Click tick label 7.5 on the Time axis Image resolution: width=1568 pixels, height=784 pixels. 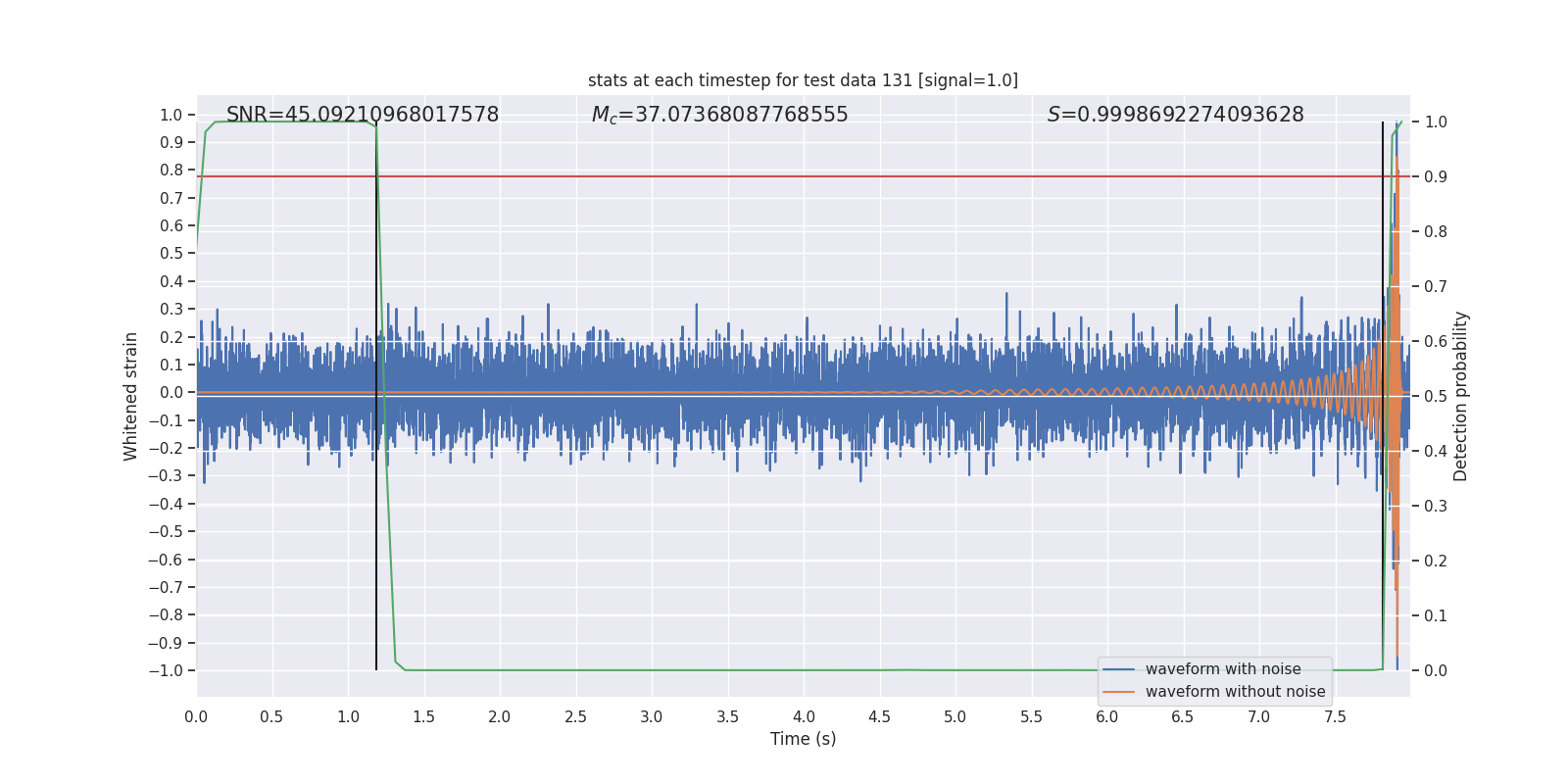click(1335, 716)
